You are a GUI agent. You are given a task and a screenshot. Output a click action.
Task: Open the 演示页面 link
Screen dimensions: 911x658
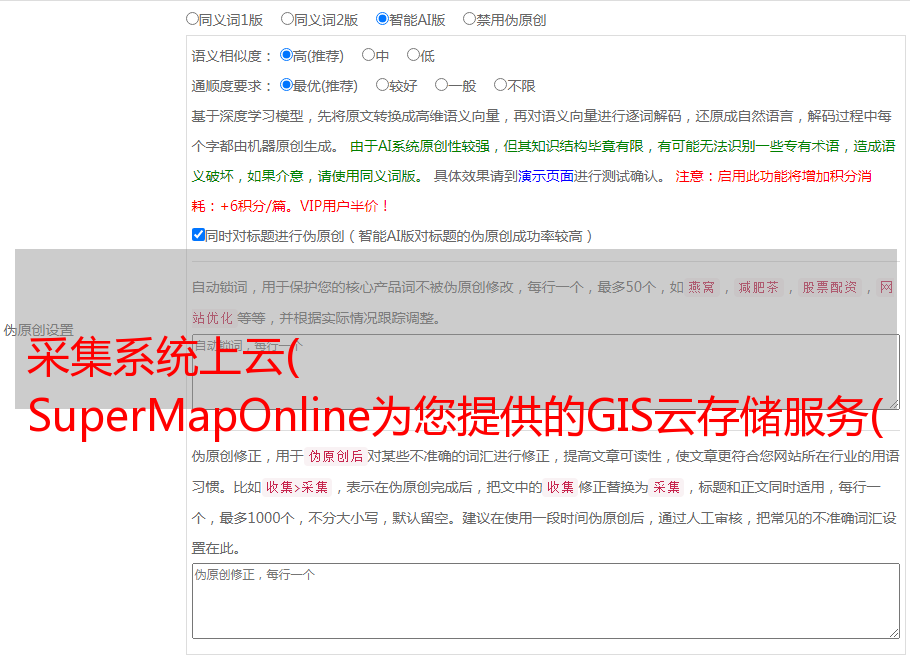click(546, 176)
